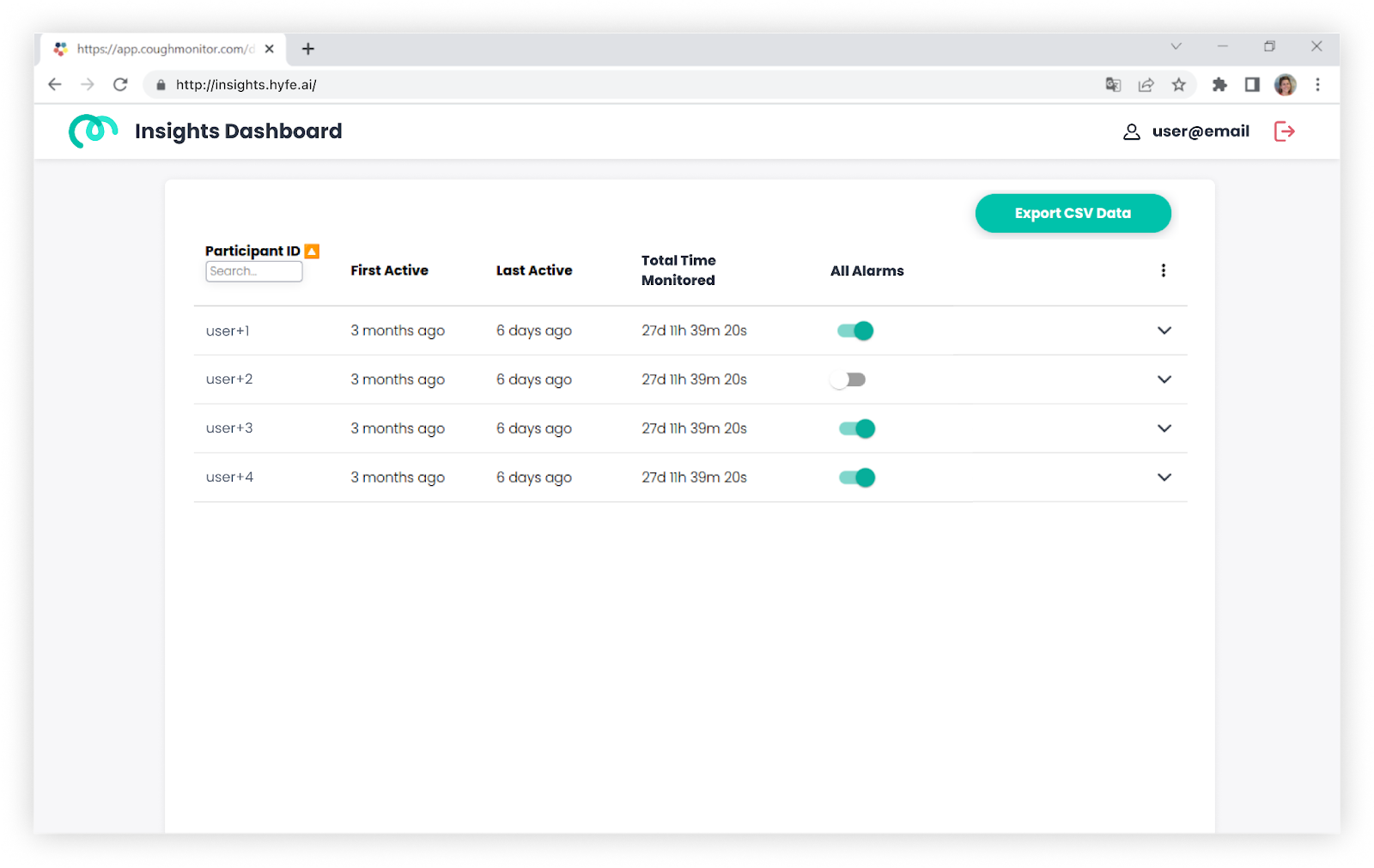This screenshot has width=1374, height=868.
Task: Click the Participant ID header label
Action: (x=252, y=251)
